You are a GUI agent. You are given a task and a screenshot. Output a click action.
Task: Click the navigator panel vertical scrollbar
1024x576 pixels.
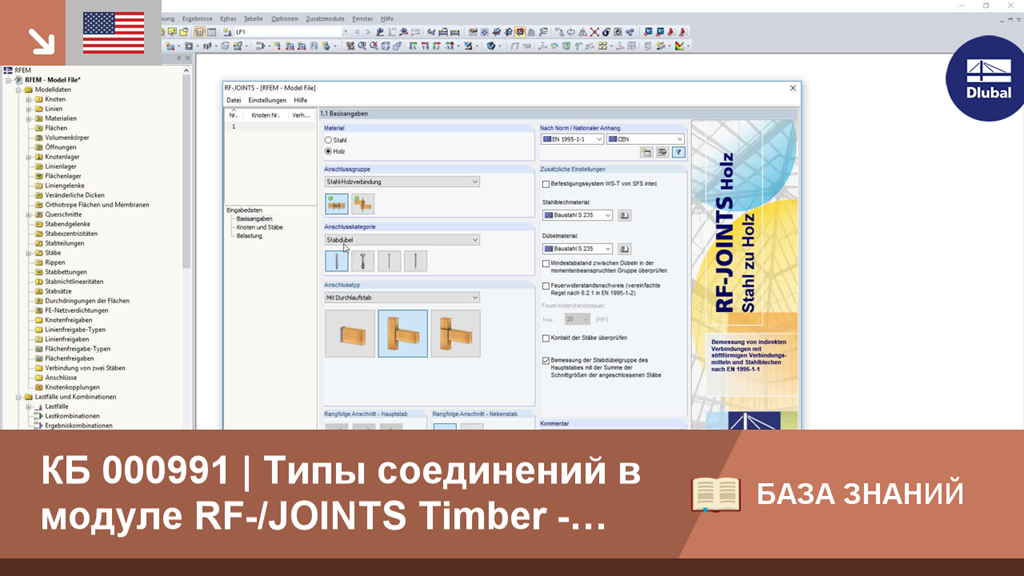pos(186,170)
